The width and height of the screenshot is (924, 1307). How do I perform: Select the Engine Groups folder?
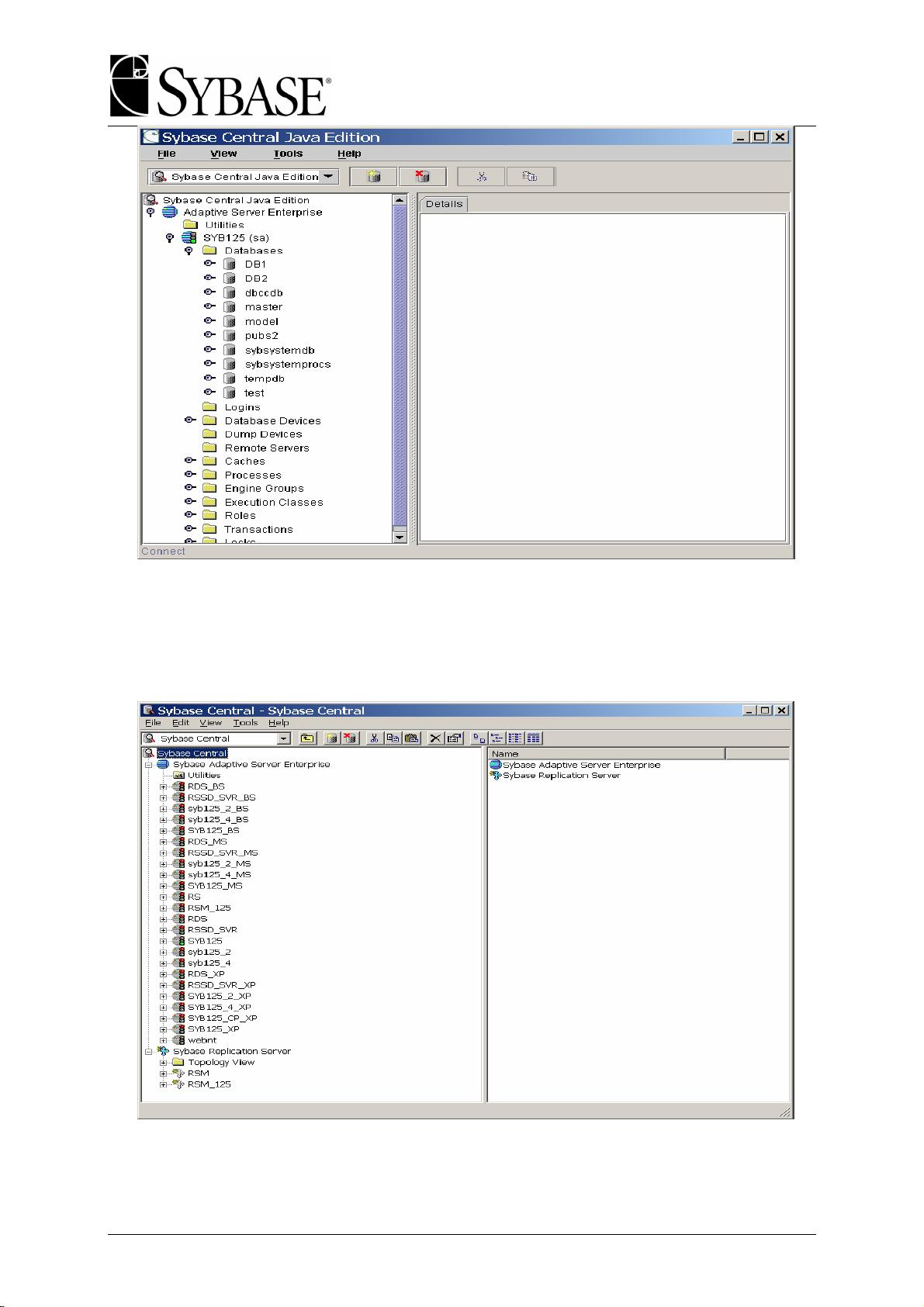[x=264, y=489]
